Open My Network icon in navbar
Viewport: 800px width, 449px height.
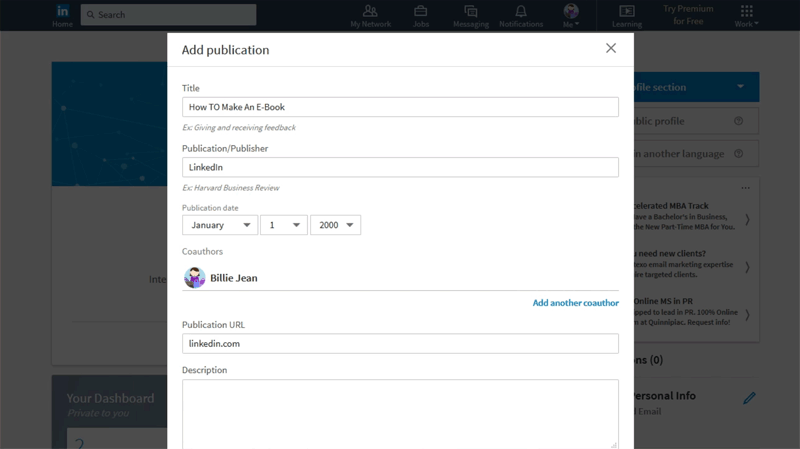point(370,12)
